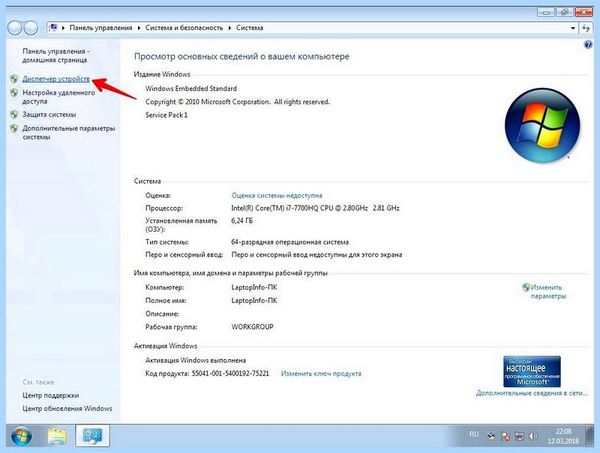Click Изменить ключ продукта link

click(x=321, y=373)
